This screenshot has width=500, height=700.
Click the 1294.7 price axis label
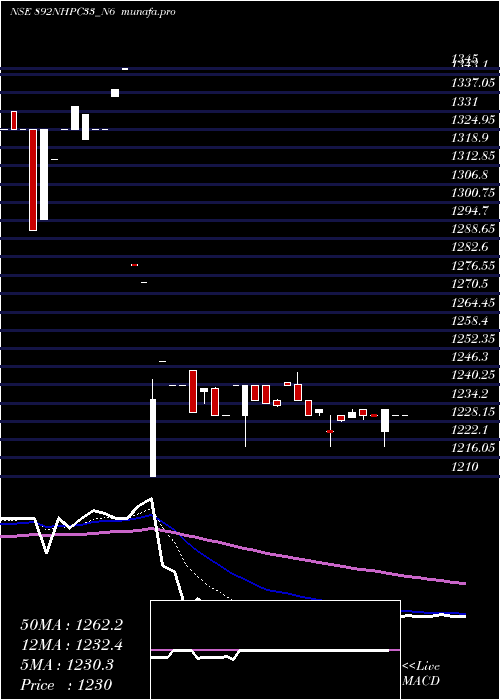click(x=469, y=210)
